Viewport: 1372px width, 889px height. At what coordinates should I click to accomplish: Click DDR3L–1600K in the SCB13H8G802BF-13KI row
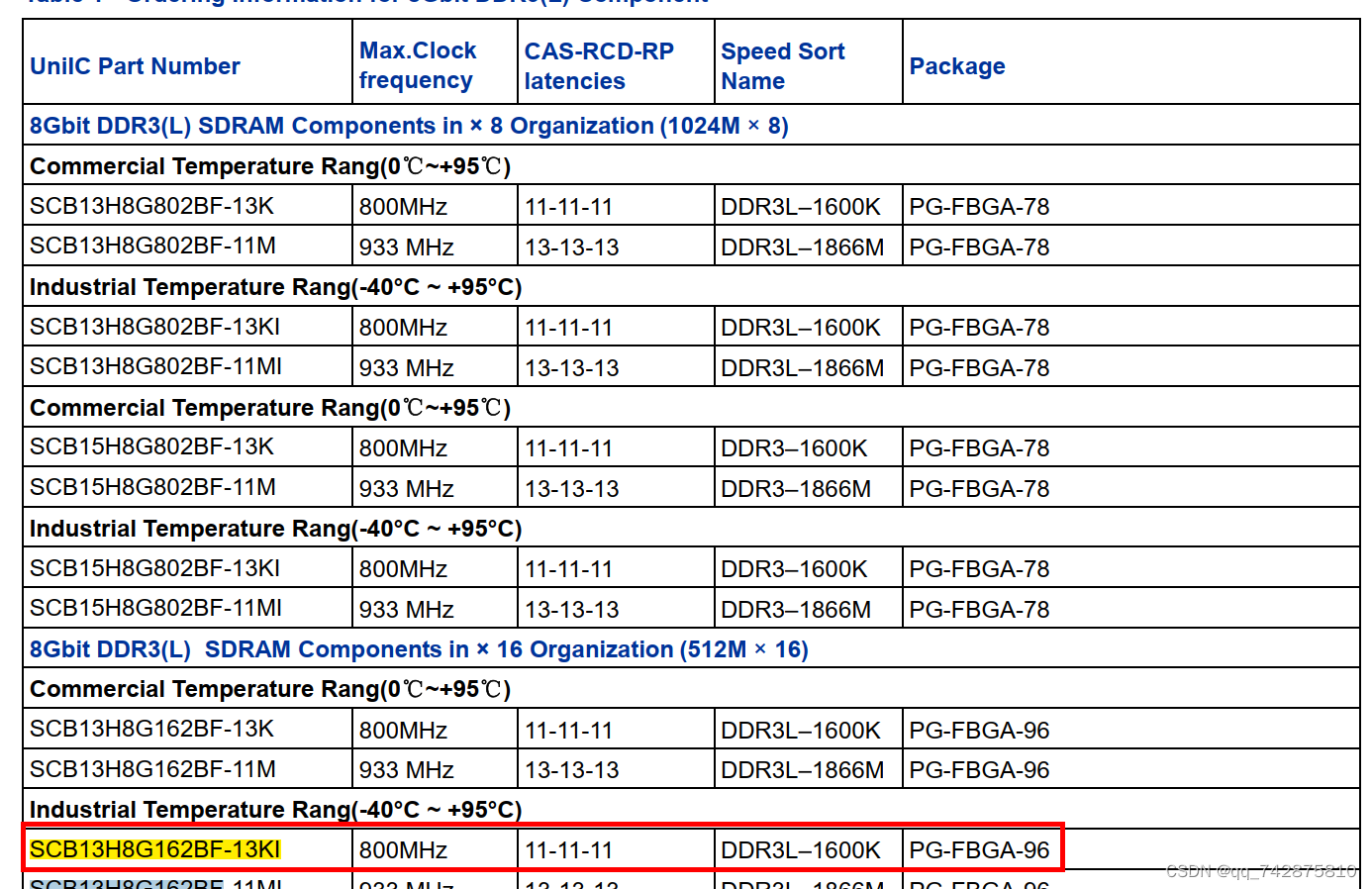click(x=800, y=328)
